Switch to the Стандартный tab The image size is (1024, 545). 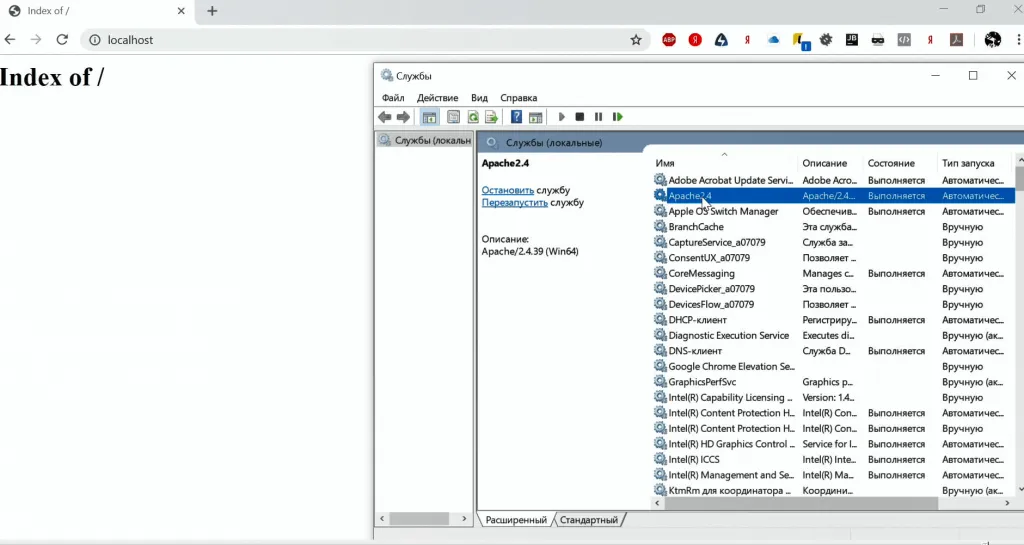589,520
